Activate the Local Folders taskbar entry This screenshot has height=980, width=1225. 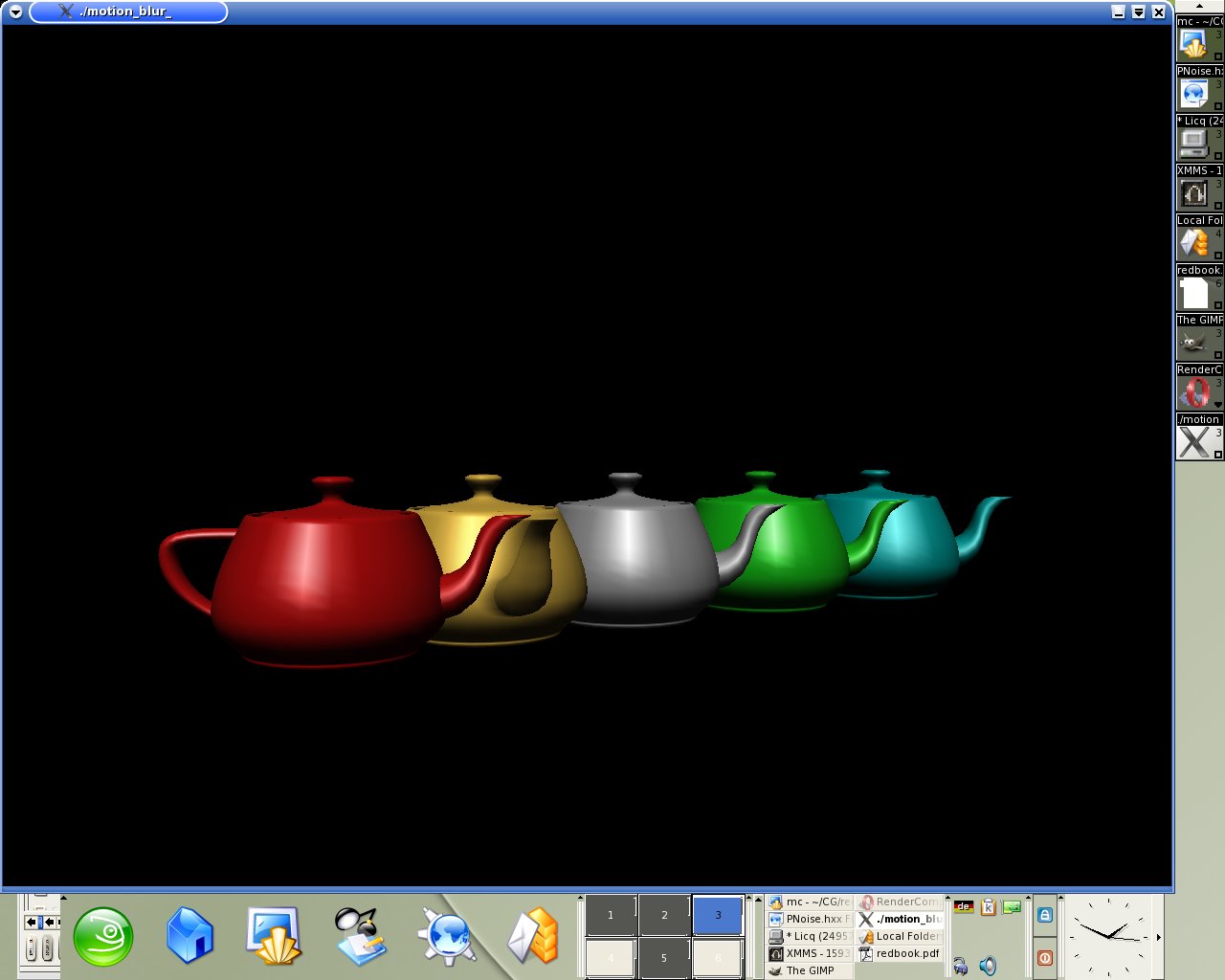tap(900, 936)
